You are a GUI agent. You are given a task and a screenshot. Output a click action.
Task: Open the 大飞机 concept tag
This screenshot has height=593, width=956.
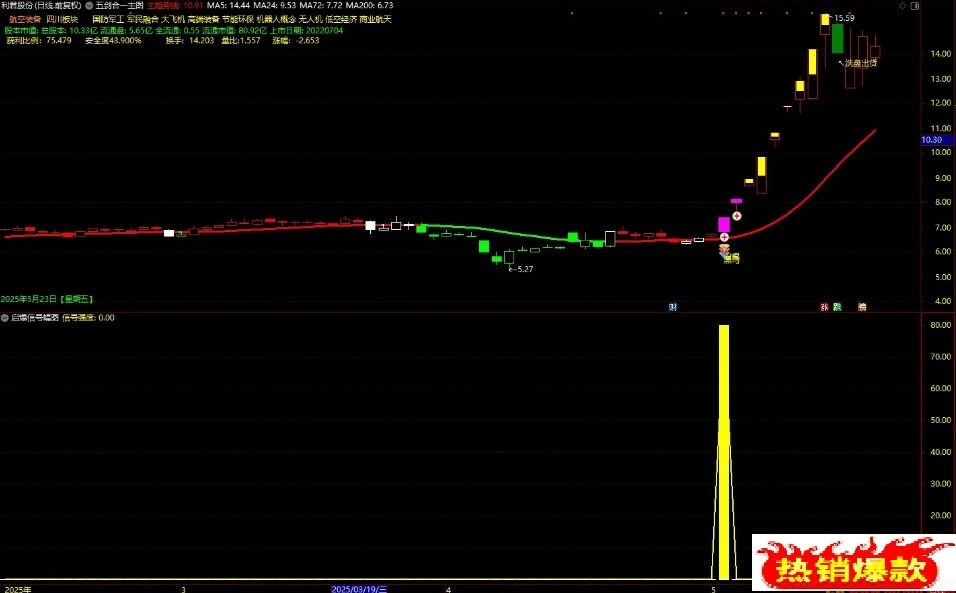point(173,20)
